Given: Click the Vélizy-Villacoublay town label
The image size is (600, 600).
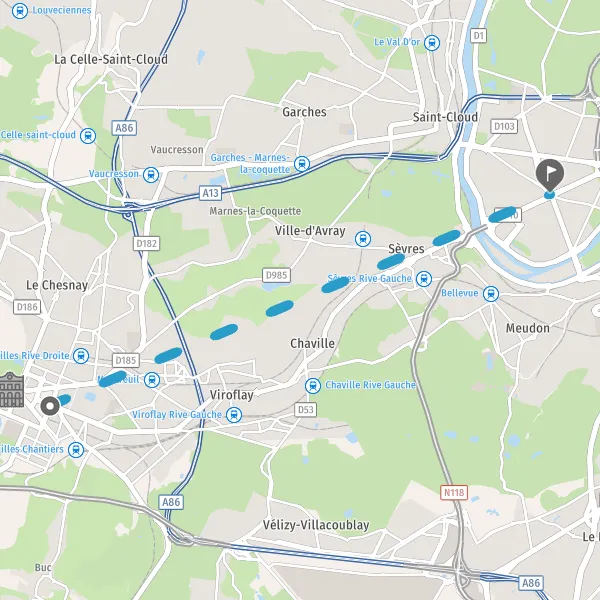Looking at the screenshot, I should pos(316,525).
